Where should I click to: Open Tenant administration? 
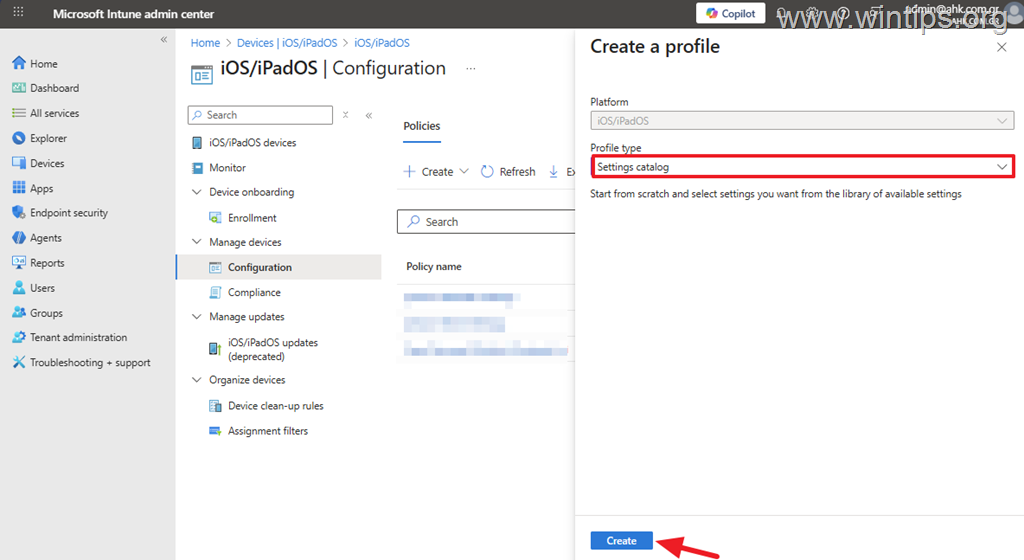[x=78, y=338]
